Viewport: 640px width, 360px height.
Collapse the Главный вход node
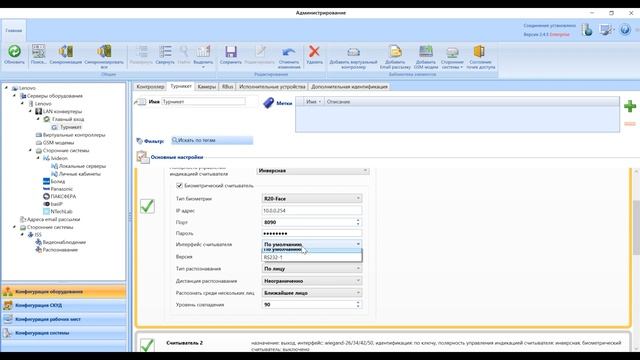(38, 119)
